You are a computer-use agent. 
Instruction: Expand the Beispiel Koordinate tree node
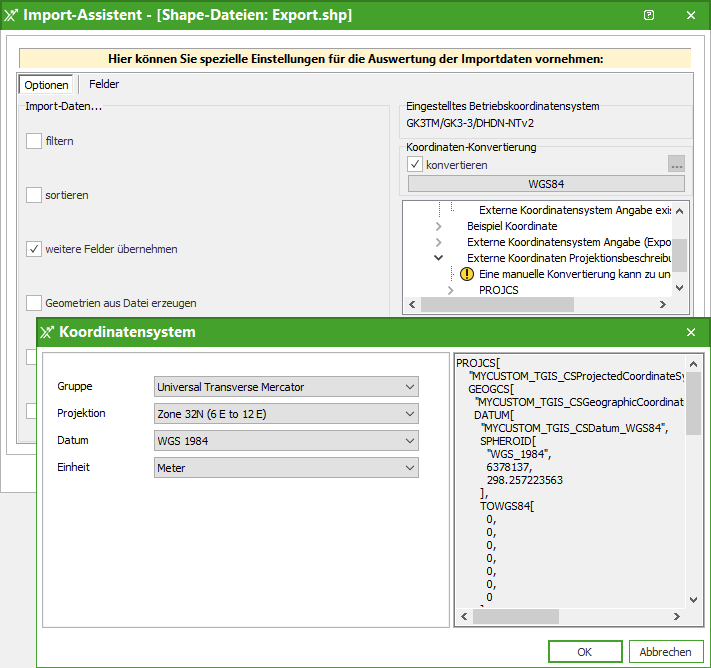pos(438,226)
